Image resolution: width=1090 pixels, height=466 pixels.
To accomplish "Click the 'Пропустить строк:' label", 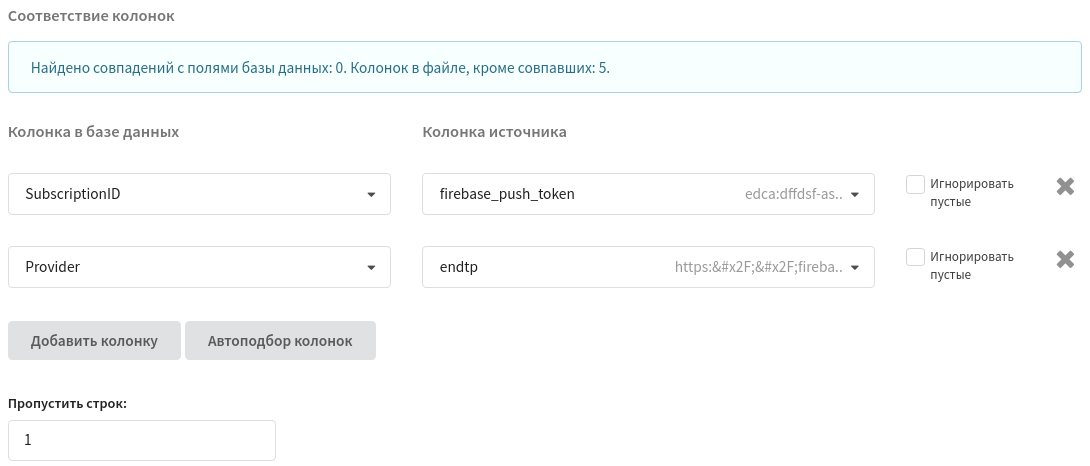I will click(67, 403).
